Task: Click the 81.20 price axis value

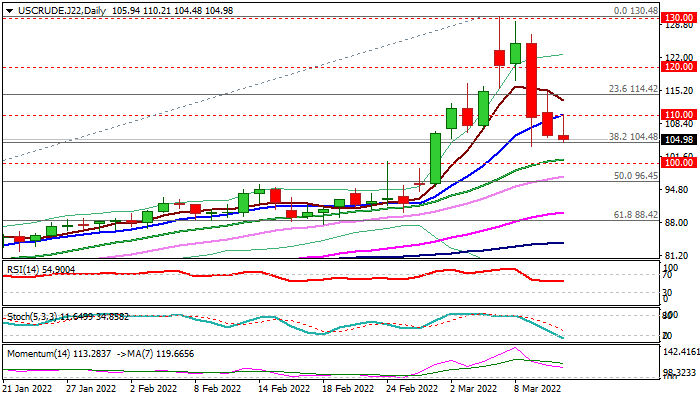Action: 679,256
